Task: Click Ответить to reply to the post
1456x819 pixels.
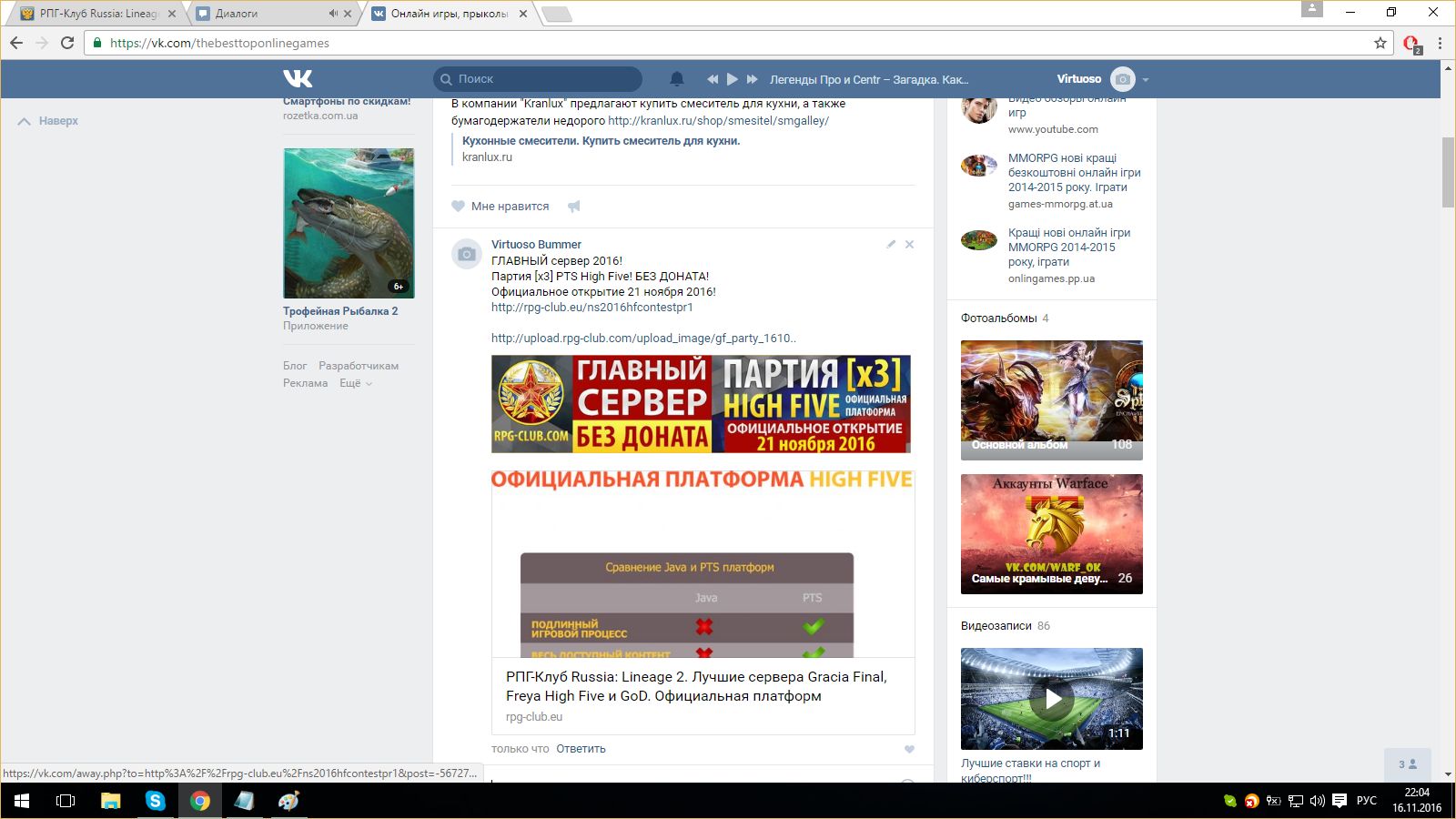Action: (x=581, y=749)
